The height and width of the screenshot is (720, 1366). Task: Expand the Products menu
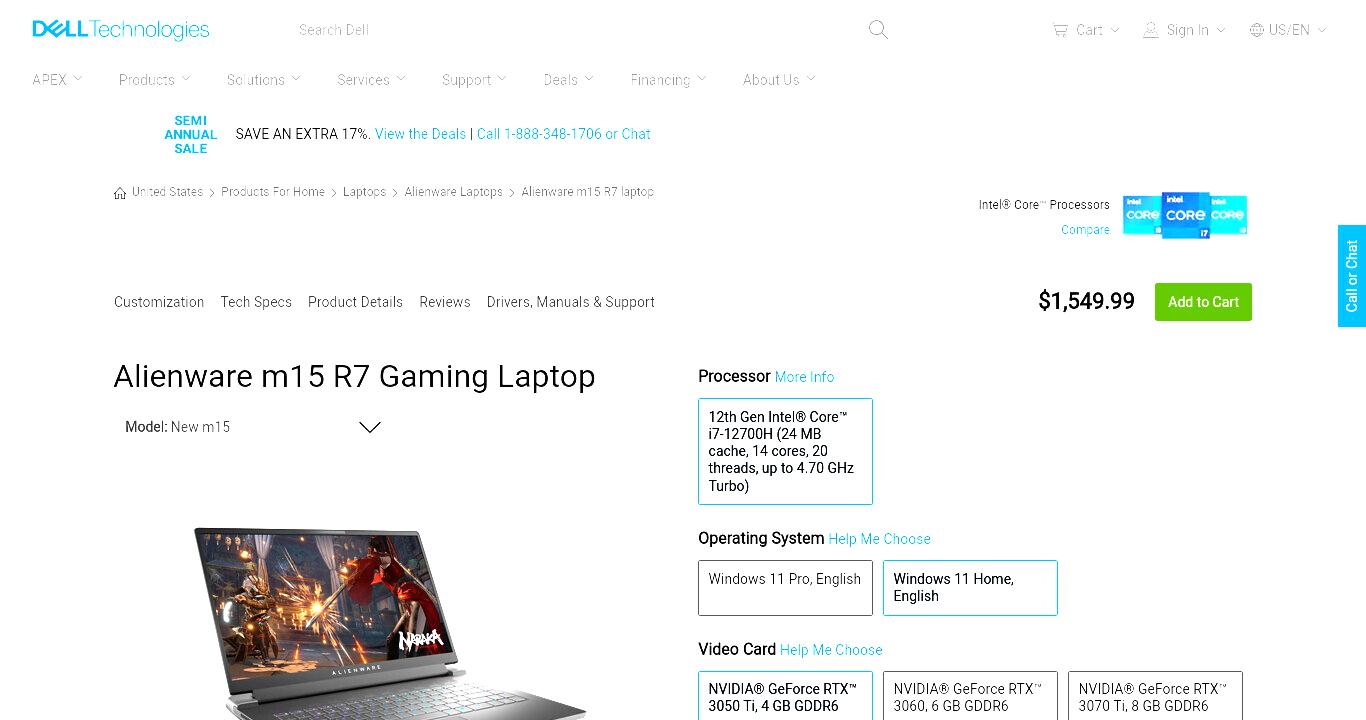pos(155,80)
